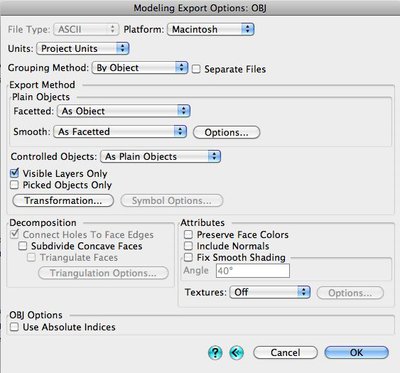Open the Facetted As Object dropdown
The image size is (400, 373).
[124, 111]
